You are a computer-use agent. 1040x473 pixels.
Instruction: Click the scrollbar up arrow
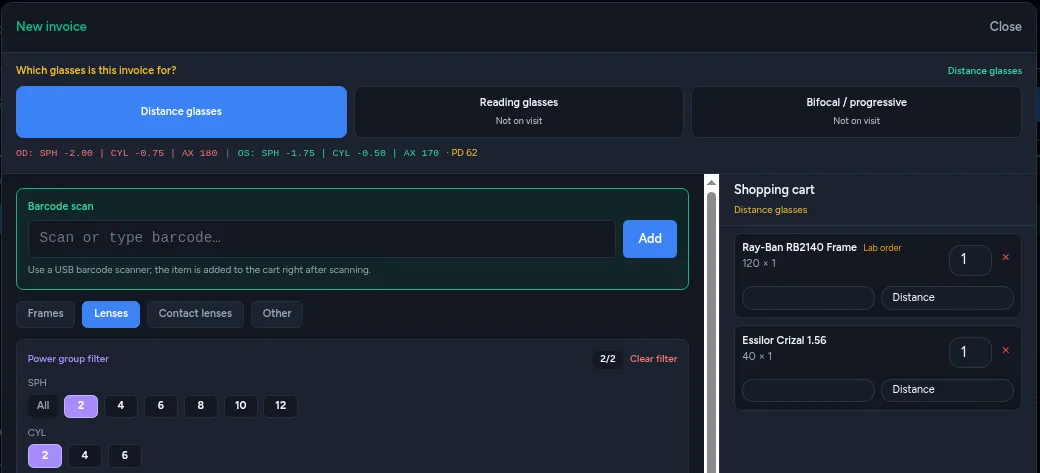711,182
